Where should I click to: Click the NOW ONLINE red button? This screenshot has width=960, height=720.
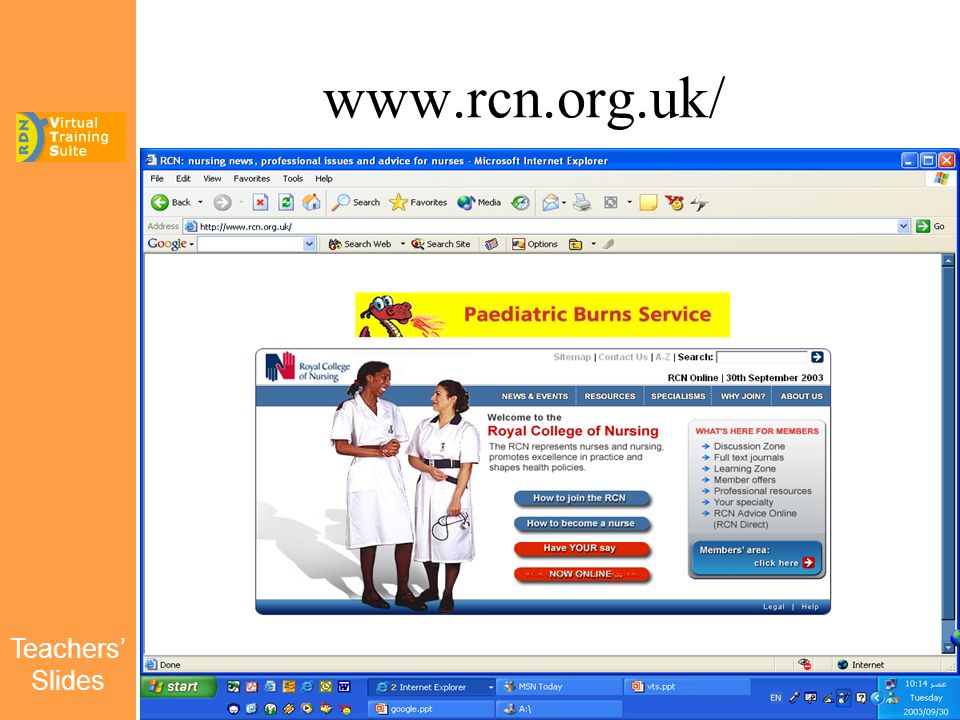pyautogui.click(x=580, y=574)
